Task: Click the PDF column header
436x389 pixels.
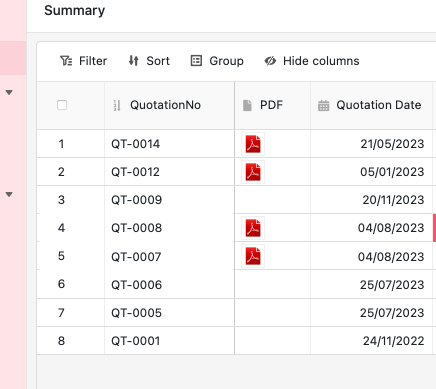Action: [x=272, y=105]
